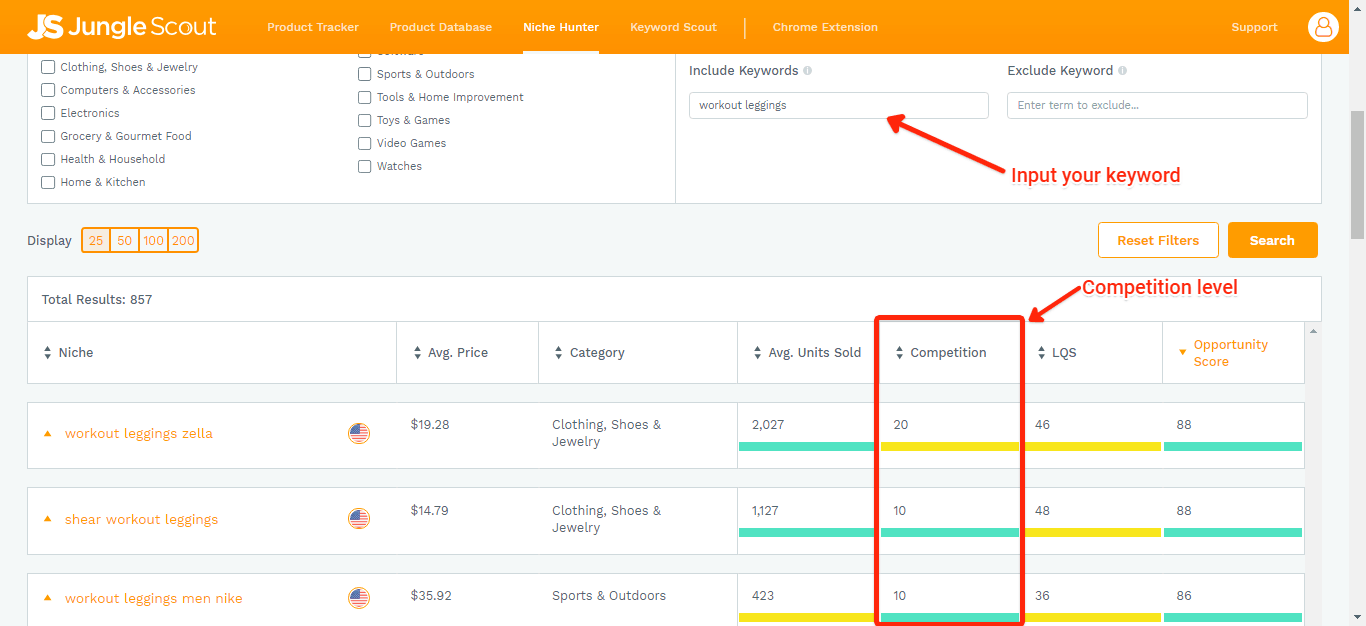This screenshot has height=626, width=1366.
Task: Click the info icon beside Include Keywords
Action: pos(807,71)
